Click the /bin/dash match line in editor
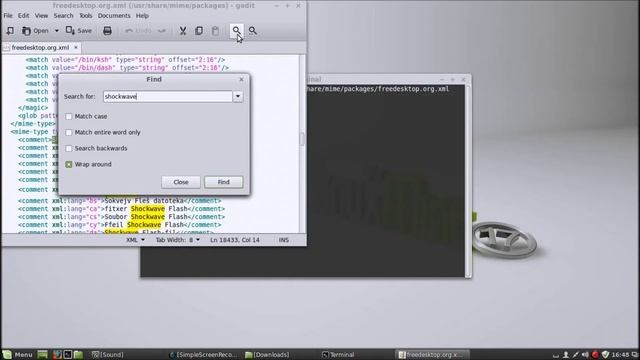The width and height of the screenshot is (640, 360). [x=127, y=68]
